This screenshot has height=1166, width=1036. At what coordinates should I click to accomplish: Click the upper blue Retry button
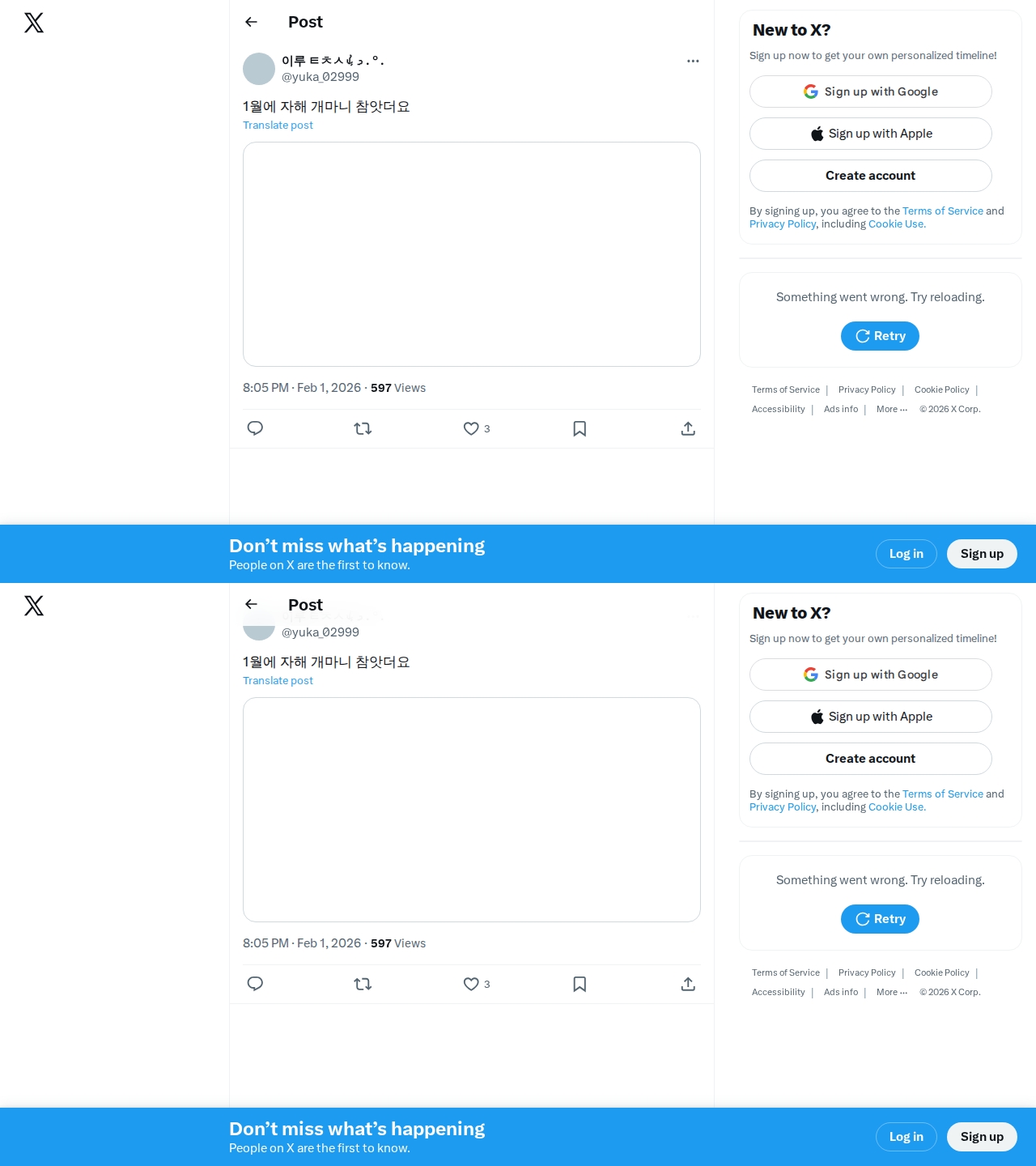880,336
